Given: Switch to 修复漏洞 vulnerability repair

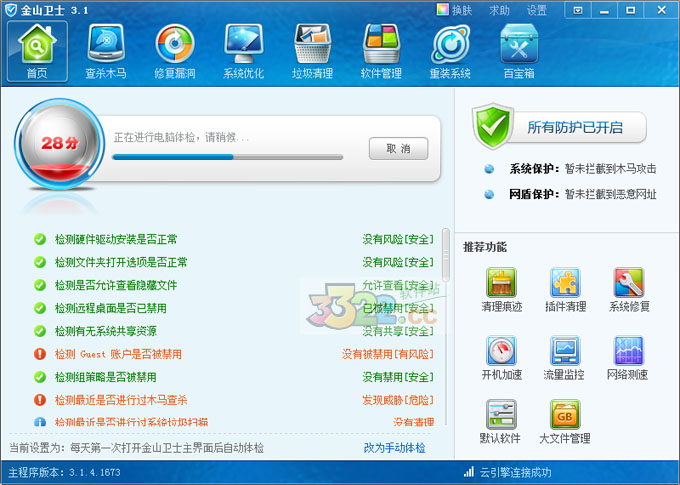Looking at the screenshot, I should [175, 52].
